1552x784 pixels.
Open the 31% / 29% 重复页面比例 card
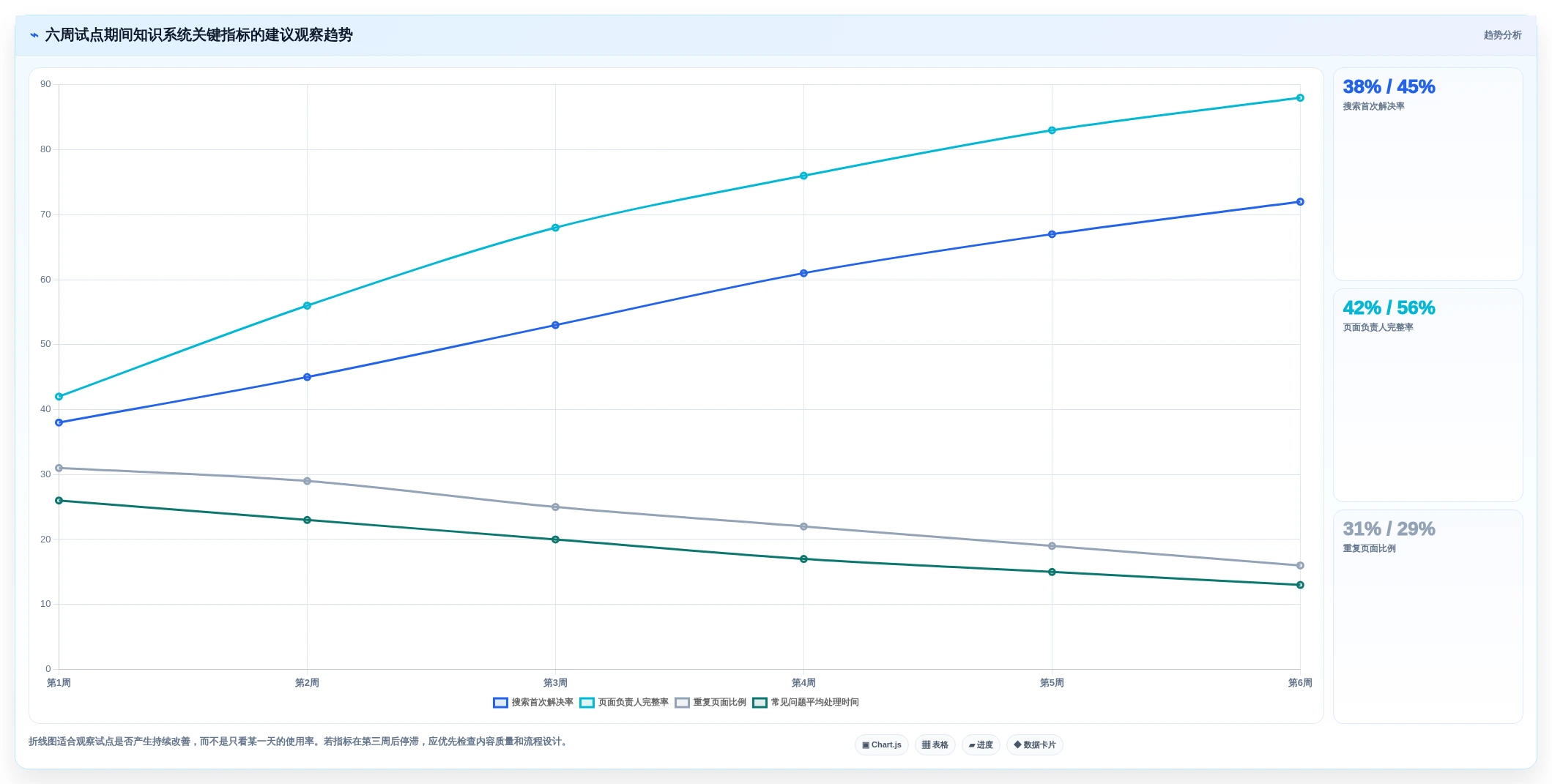click(1427, 616)
